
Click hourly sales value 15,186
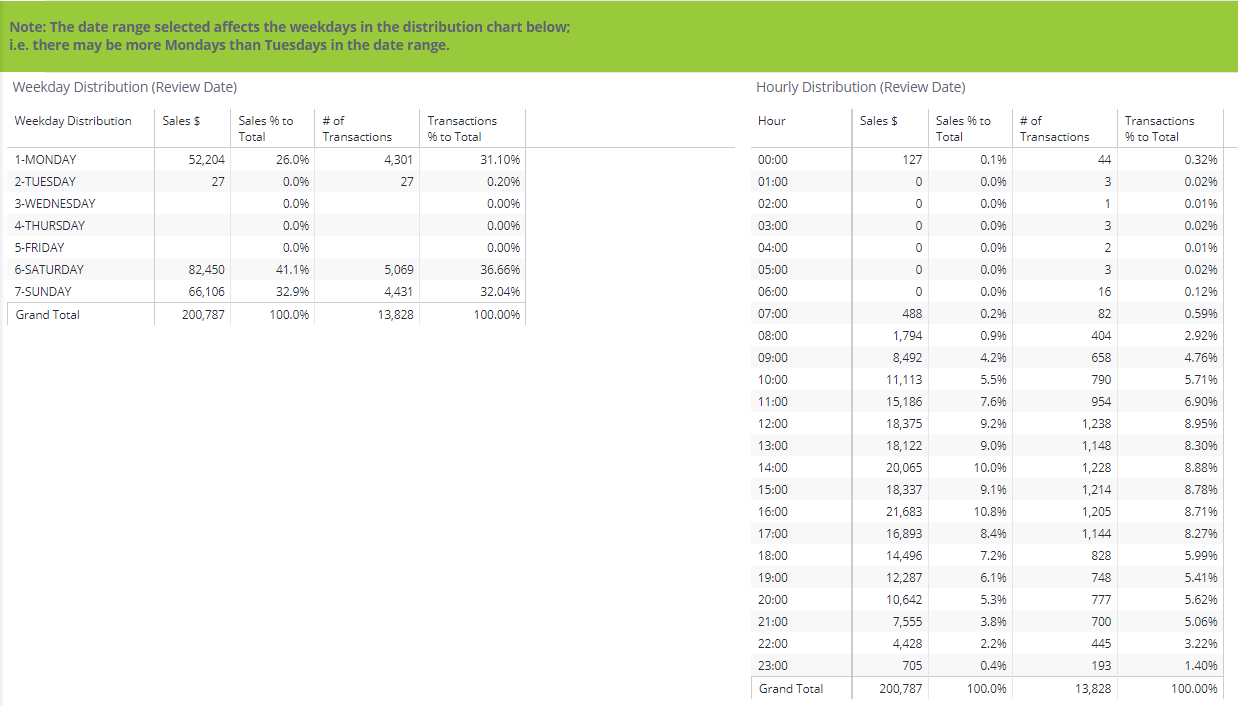(905, 402)
